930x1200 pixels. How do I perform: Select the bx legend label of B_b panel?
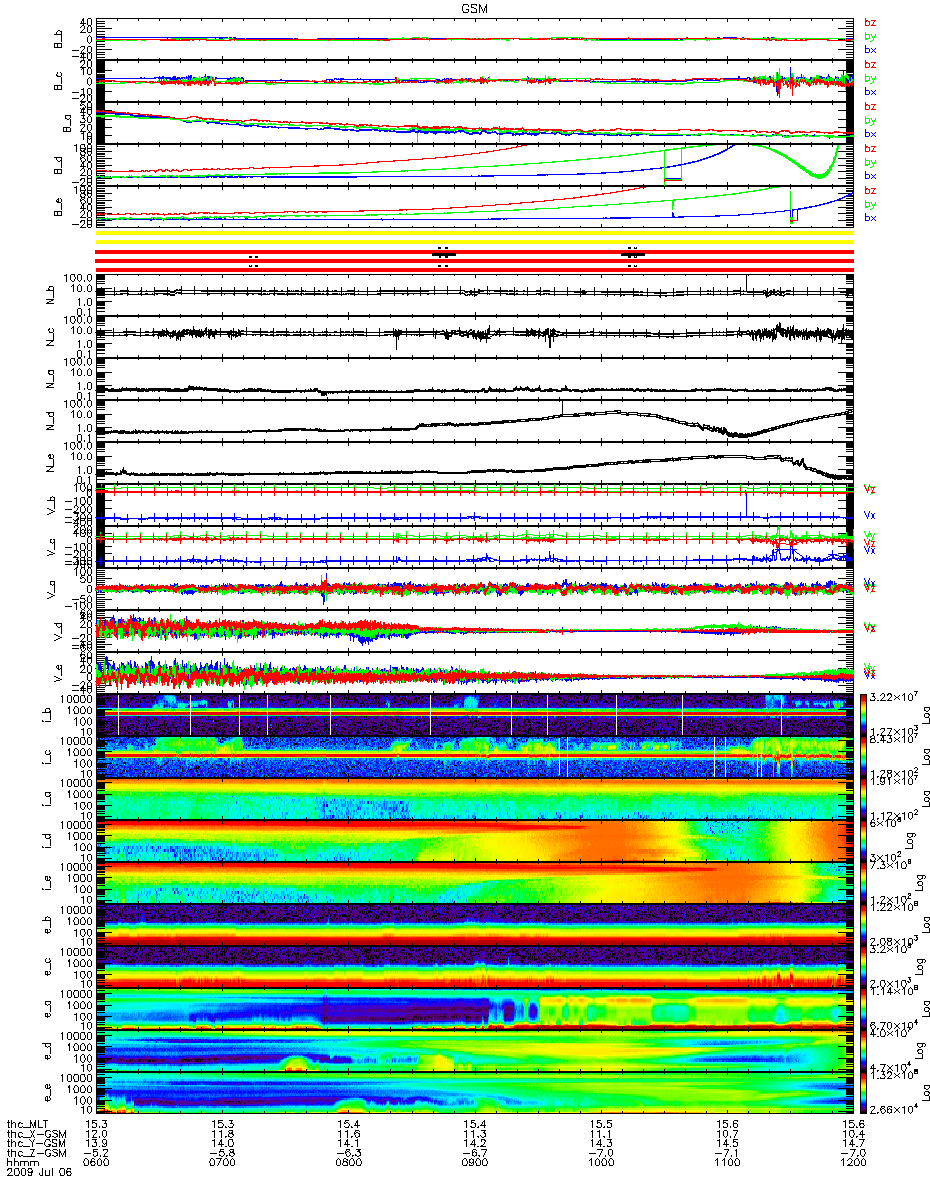click(869, 49)
